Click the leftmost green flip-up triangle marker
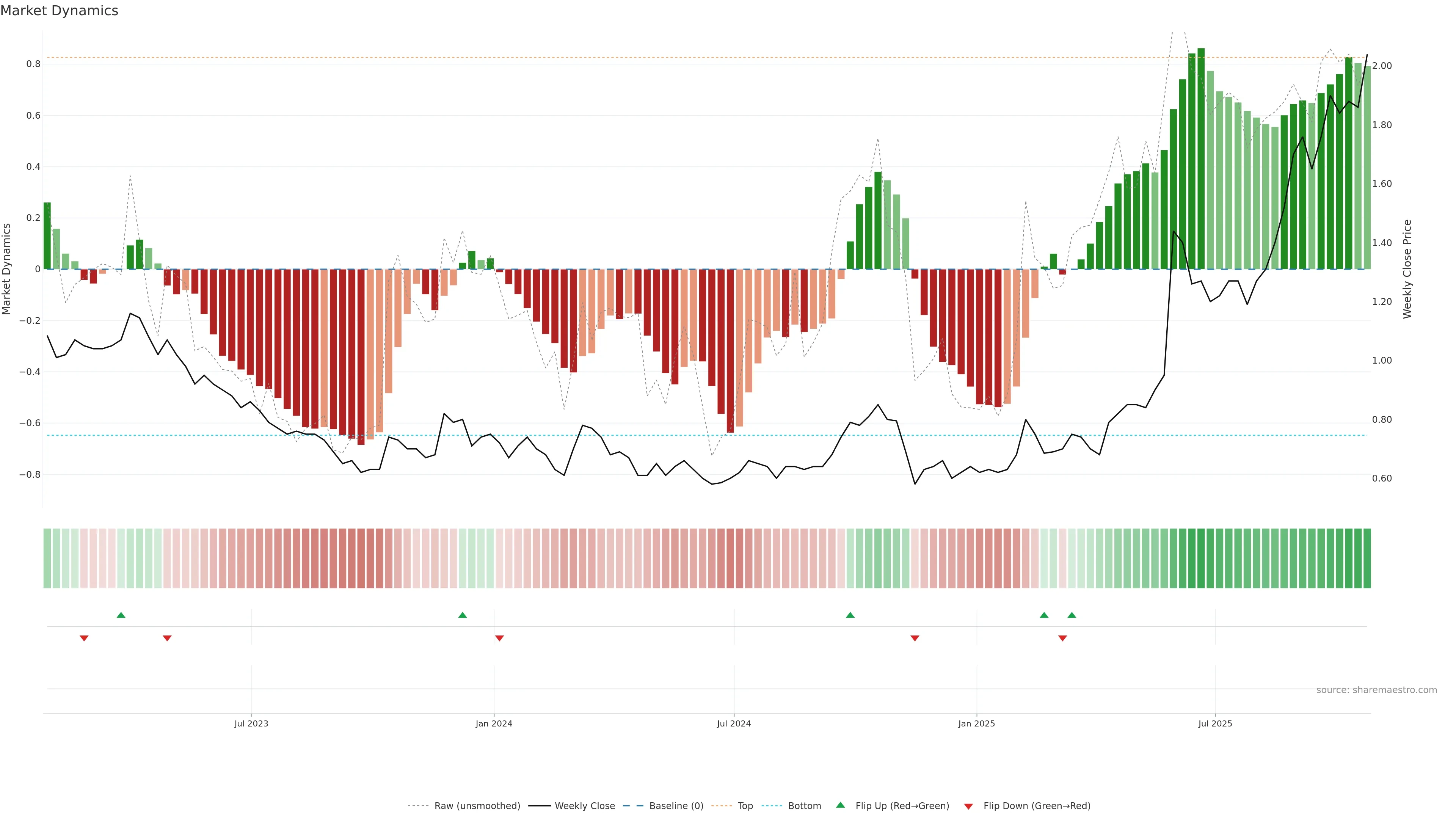 (121, 615)
